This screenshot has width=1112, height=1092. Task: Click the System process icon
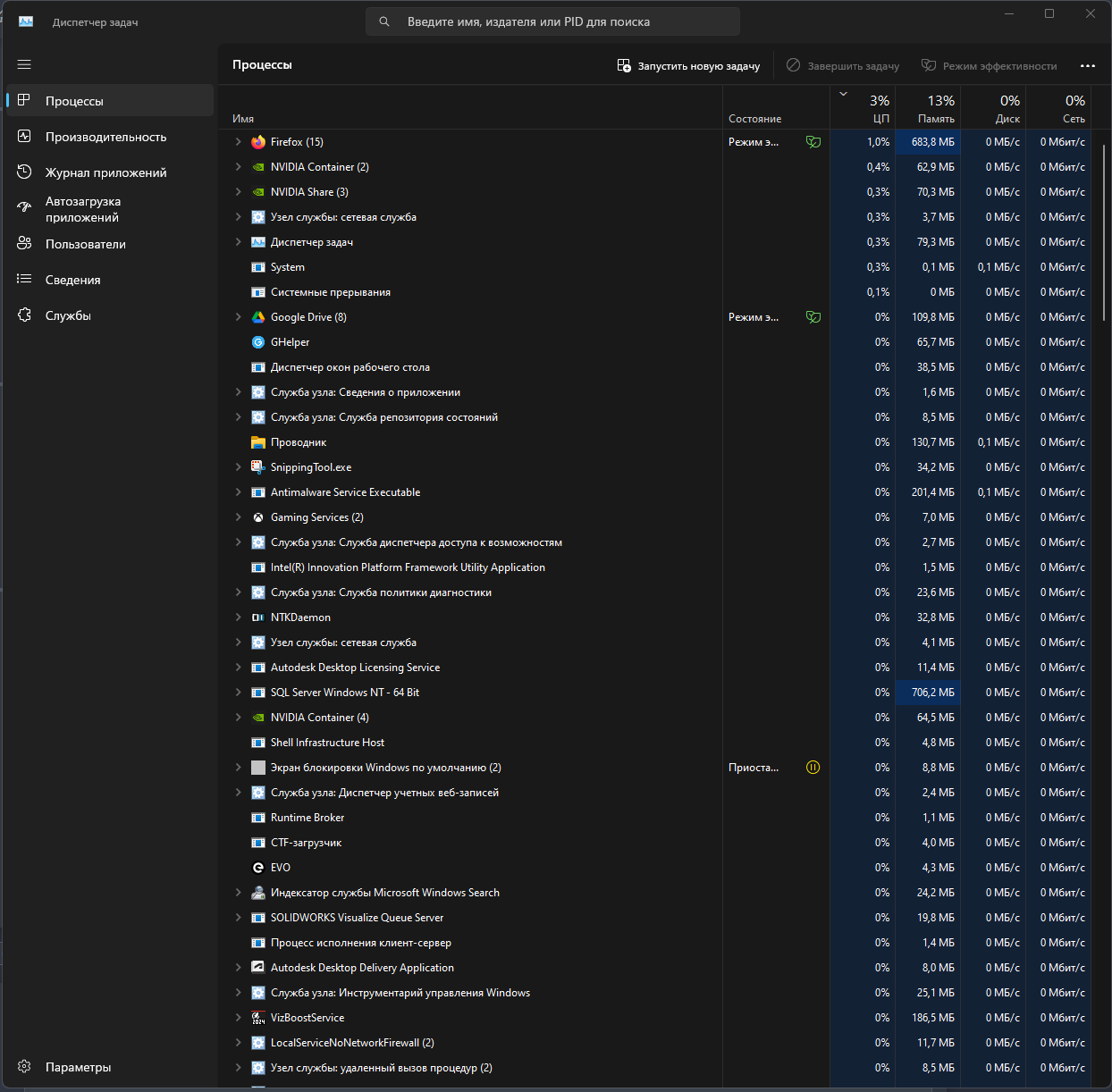(258, 267)
